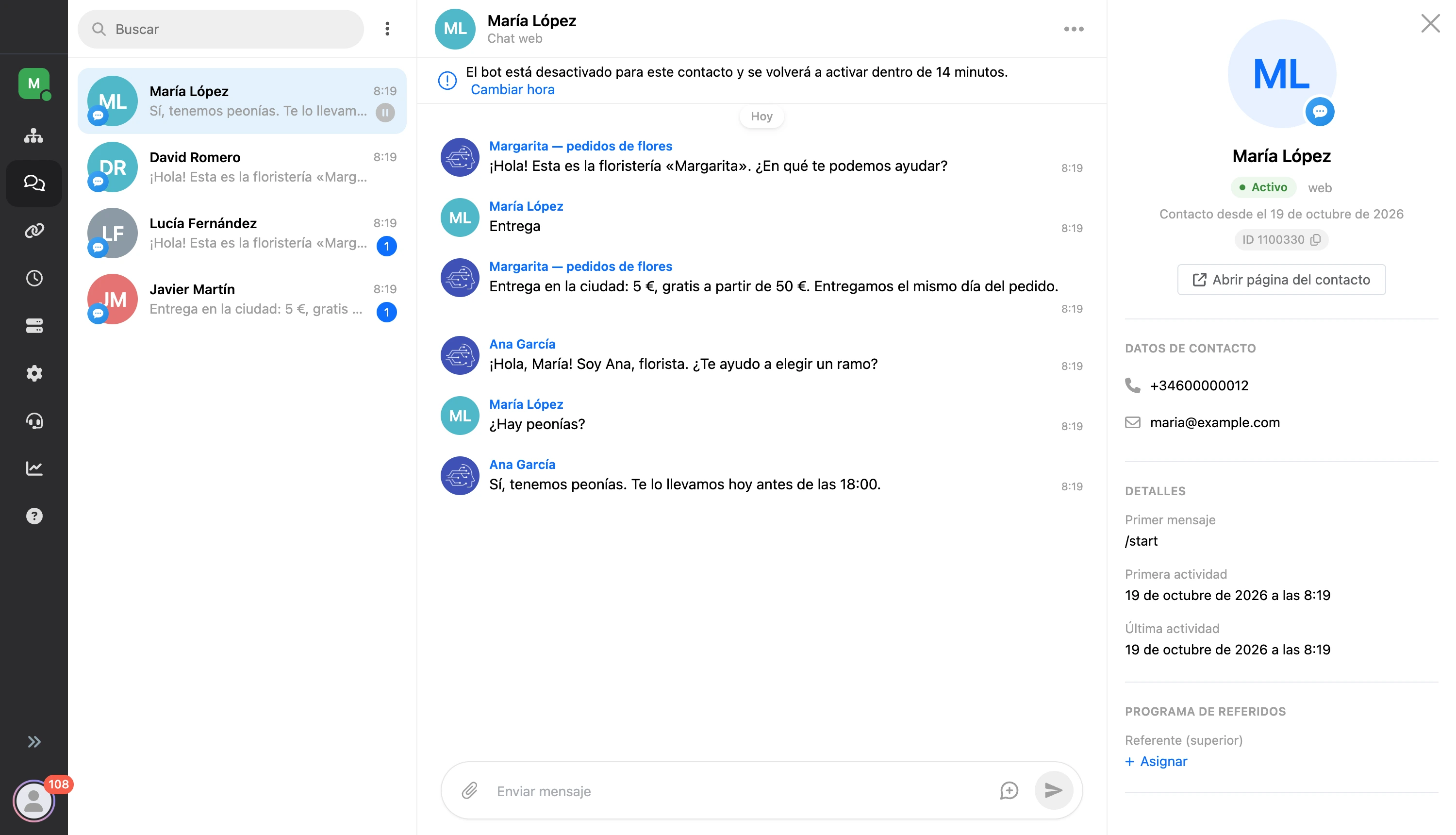Click the phone icon in contact data
This screenshot has width=1456, height=835.
click(1133, 385)
